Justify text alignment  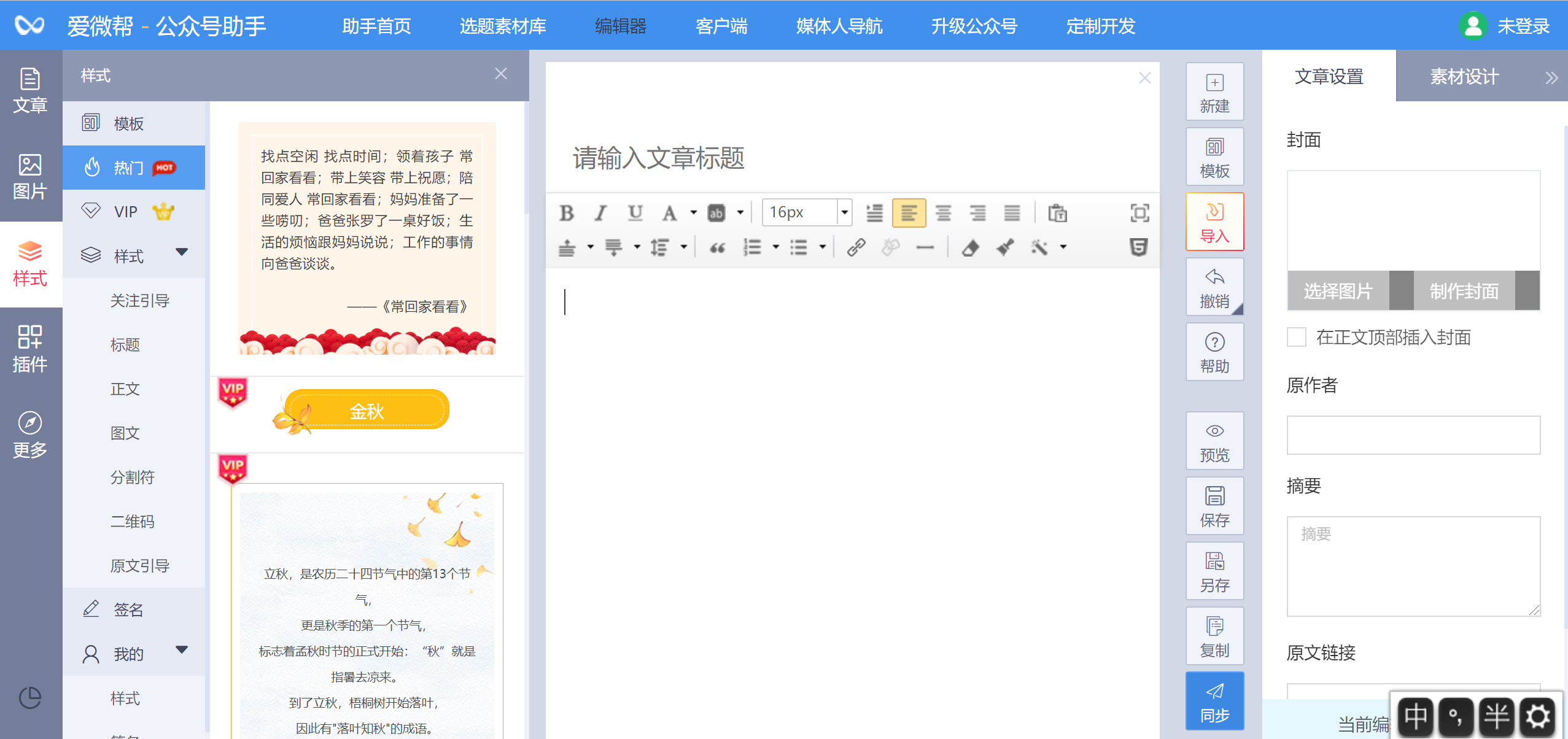(1012, 213)
